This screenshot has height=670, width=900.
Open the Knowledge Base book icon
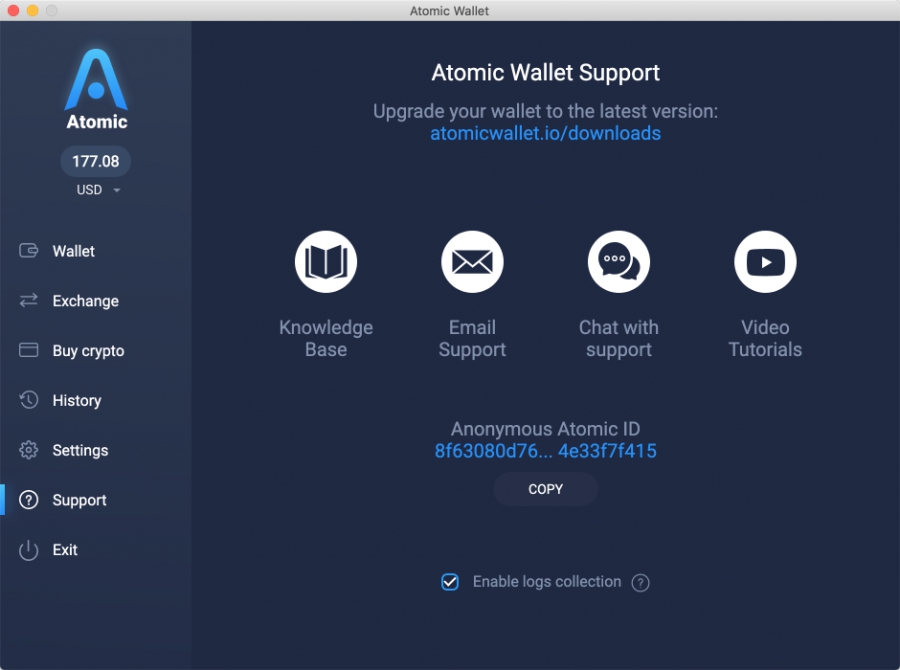pyautogui.click(x=326, y=262)
